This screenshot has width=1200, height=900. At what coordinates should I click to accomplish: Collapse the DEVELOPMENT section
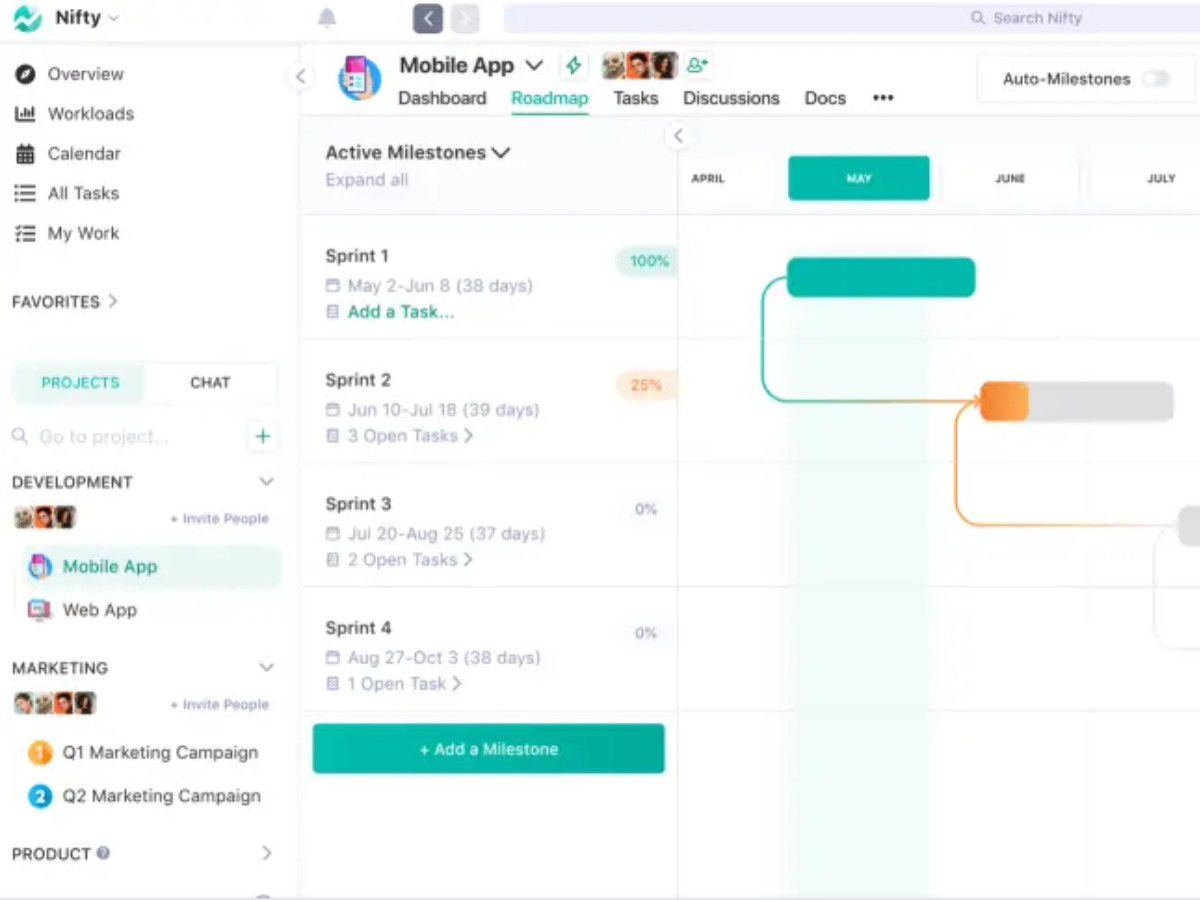[x=266, y=482]
